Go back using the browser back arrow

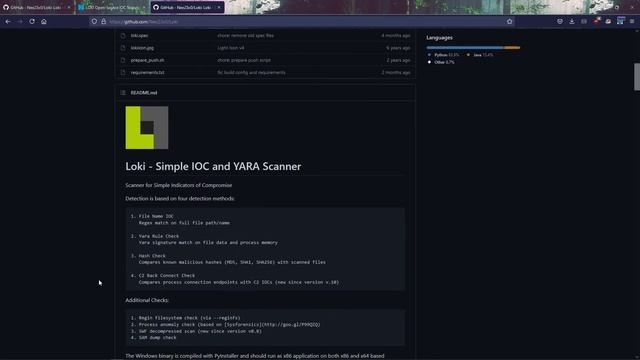tap(8, 21)
